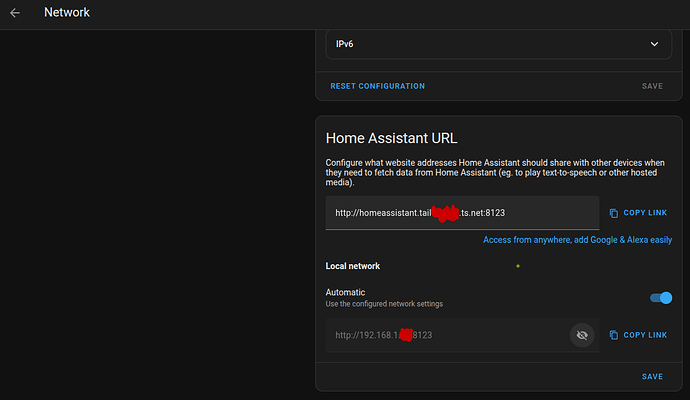Open Access from anywhere Google & Alexa link
Screen dimensions: 690x400
tap(577, 240)
